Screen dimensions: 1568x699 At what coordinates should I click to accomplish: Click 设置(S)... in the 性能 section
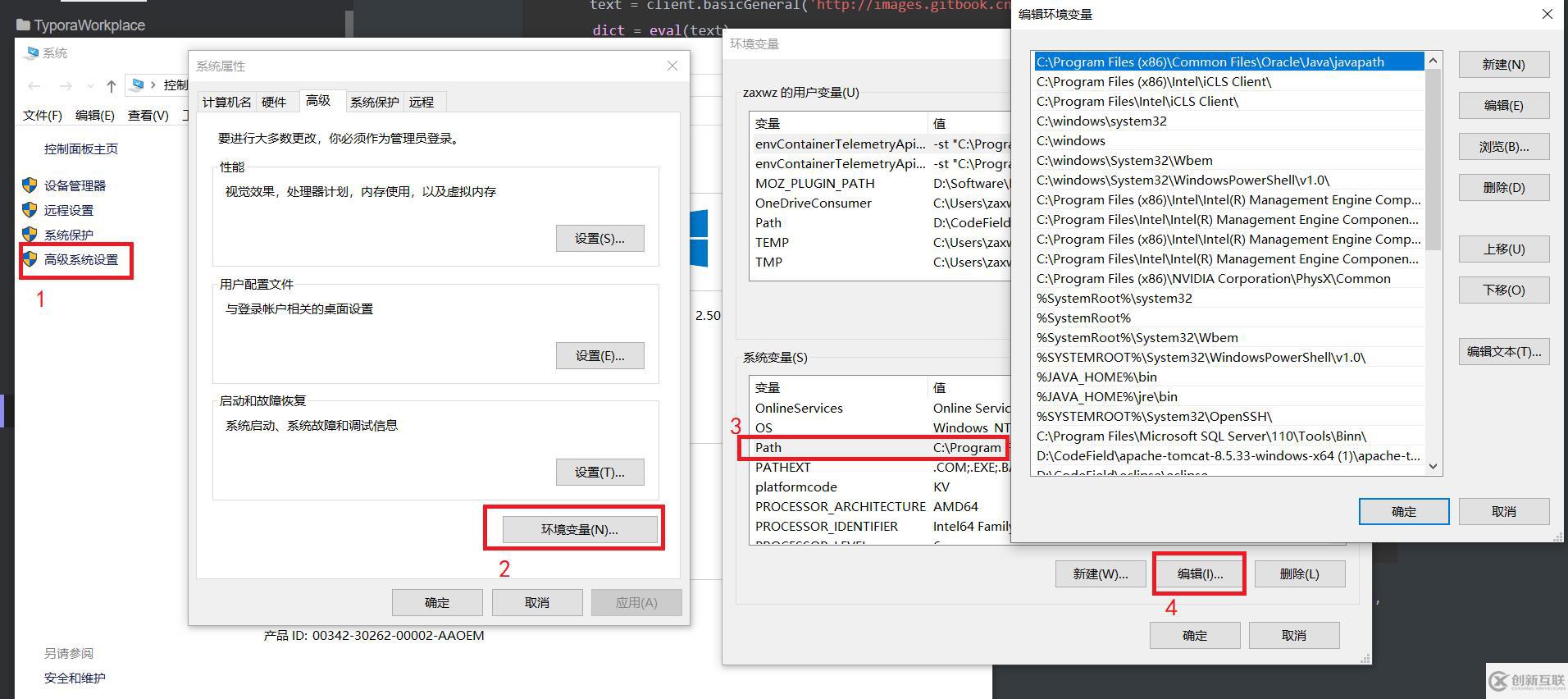point(599,238)
